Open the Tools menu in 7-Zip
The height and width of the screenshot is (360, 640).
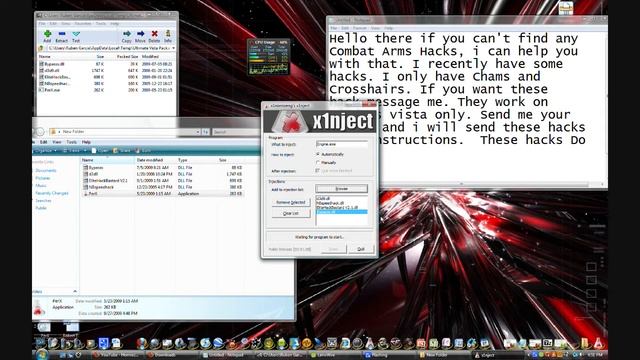pos(101,24)
